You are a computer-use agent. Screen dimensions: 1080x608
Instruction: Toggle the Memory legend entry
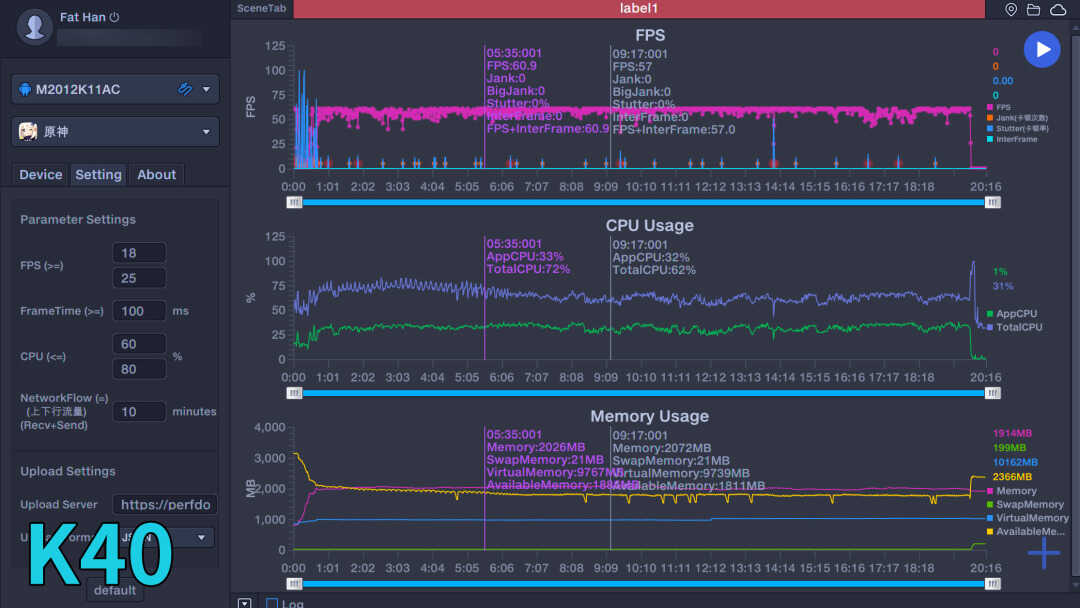pos(1012,491)
